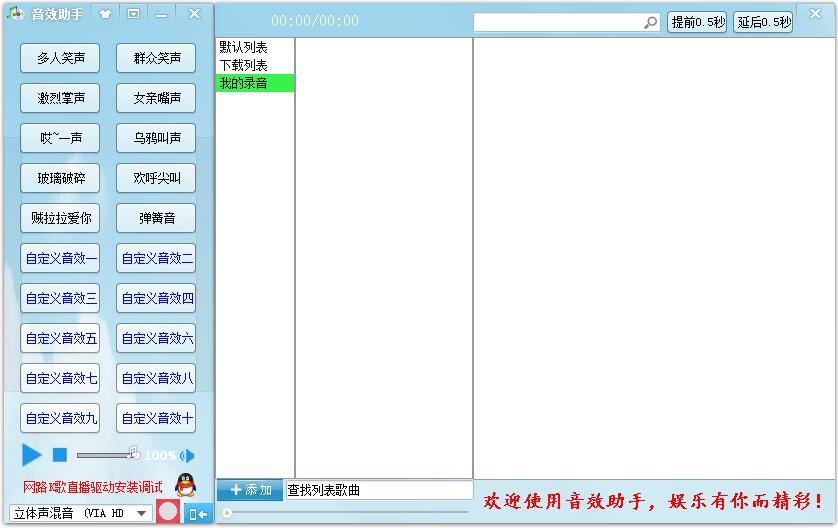This screenshot has width=838, height=528.
Task: Open the title bar dropdown menu icon
Action: coord(134,14)
